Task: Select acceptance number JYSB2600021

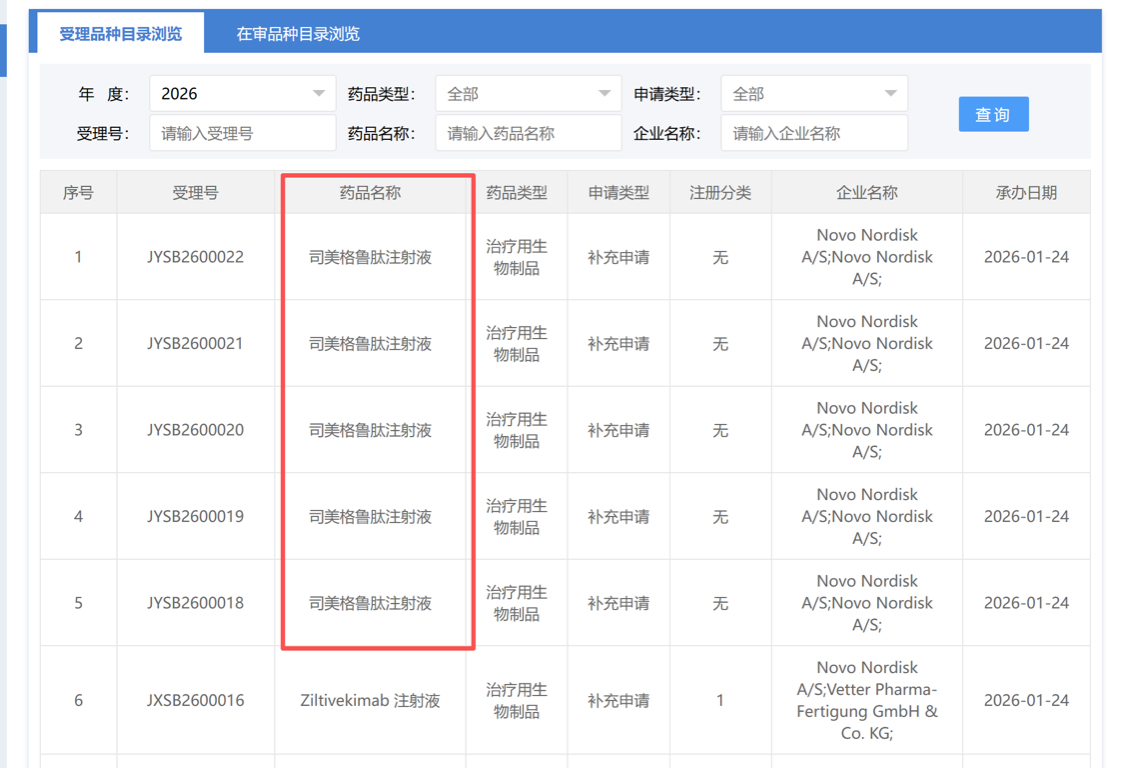Action: (195, 343)
